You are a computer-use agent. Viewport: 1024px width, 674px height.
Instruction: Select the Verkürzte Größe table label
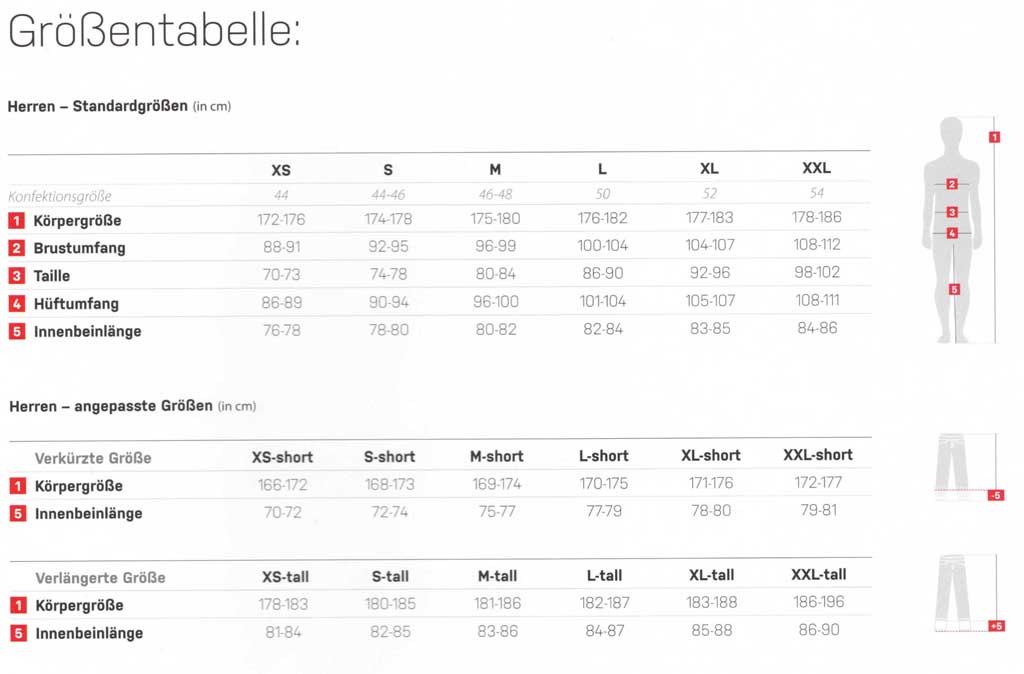[x=93, y=458]
